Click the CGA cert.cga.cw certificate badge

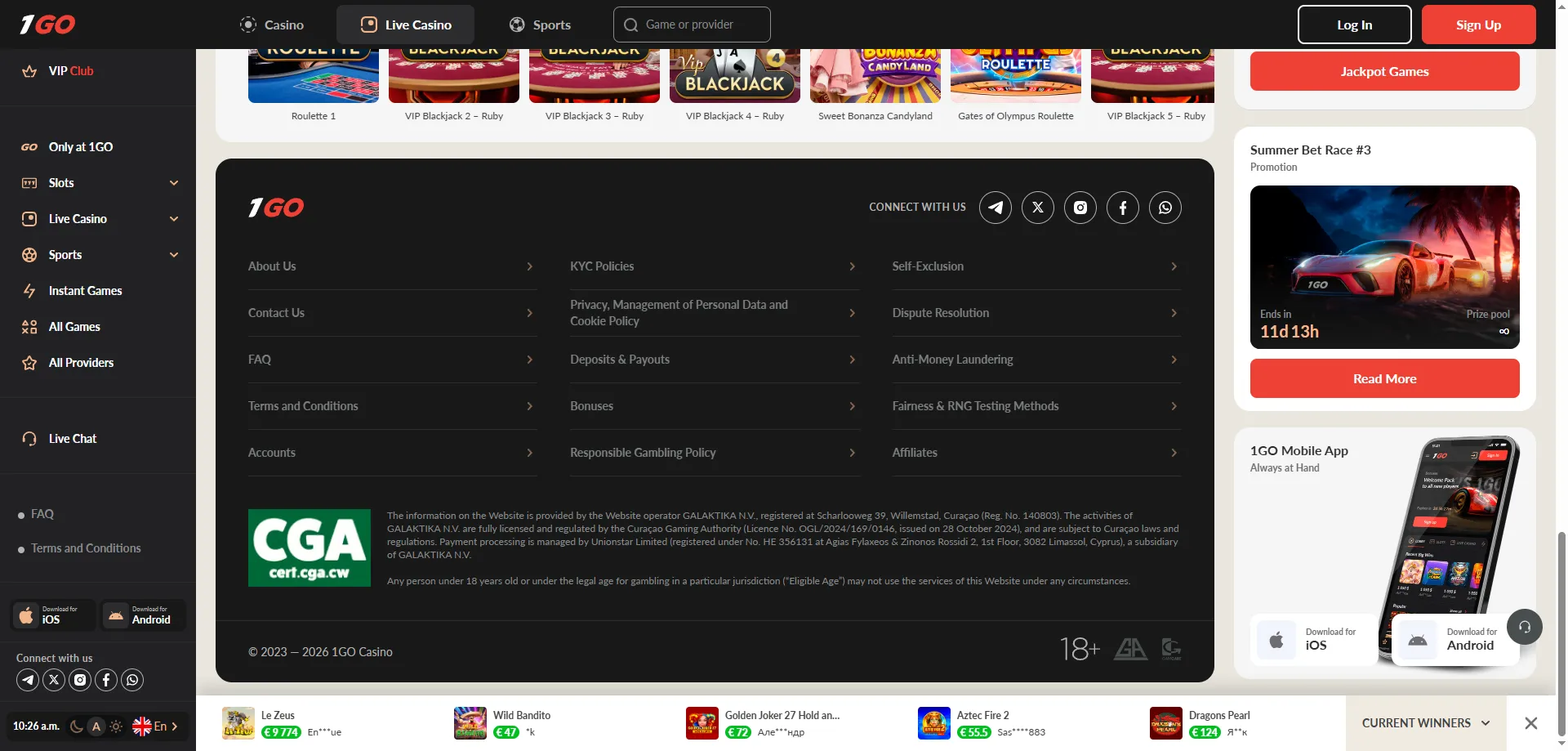[x=310, y=548]
